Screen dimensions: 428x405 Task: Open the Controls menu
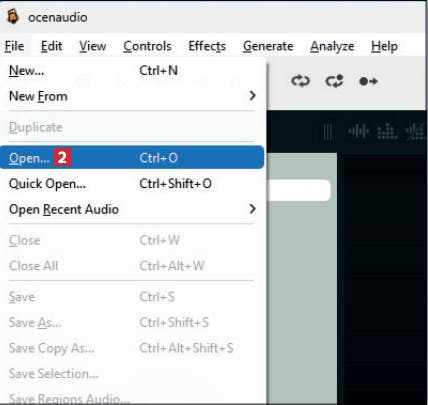pos(147,46)
